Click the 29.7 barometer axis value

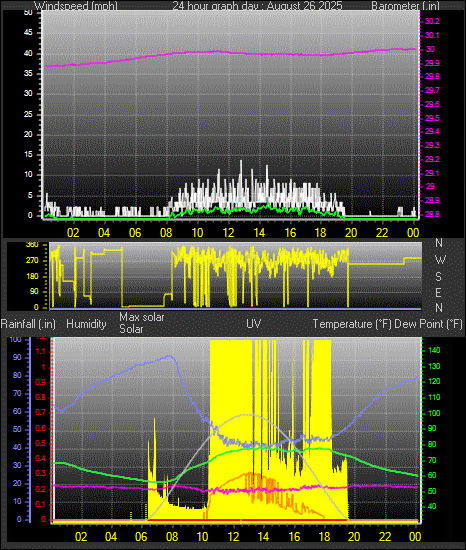pyautogui.click(x=432, y=90)
